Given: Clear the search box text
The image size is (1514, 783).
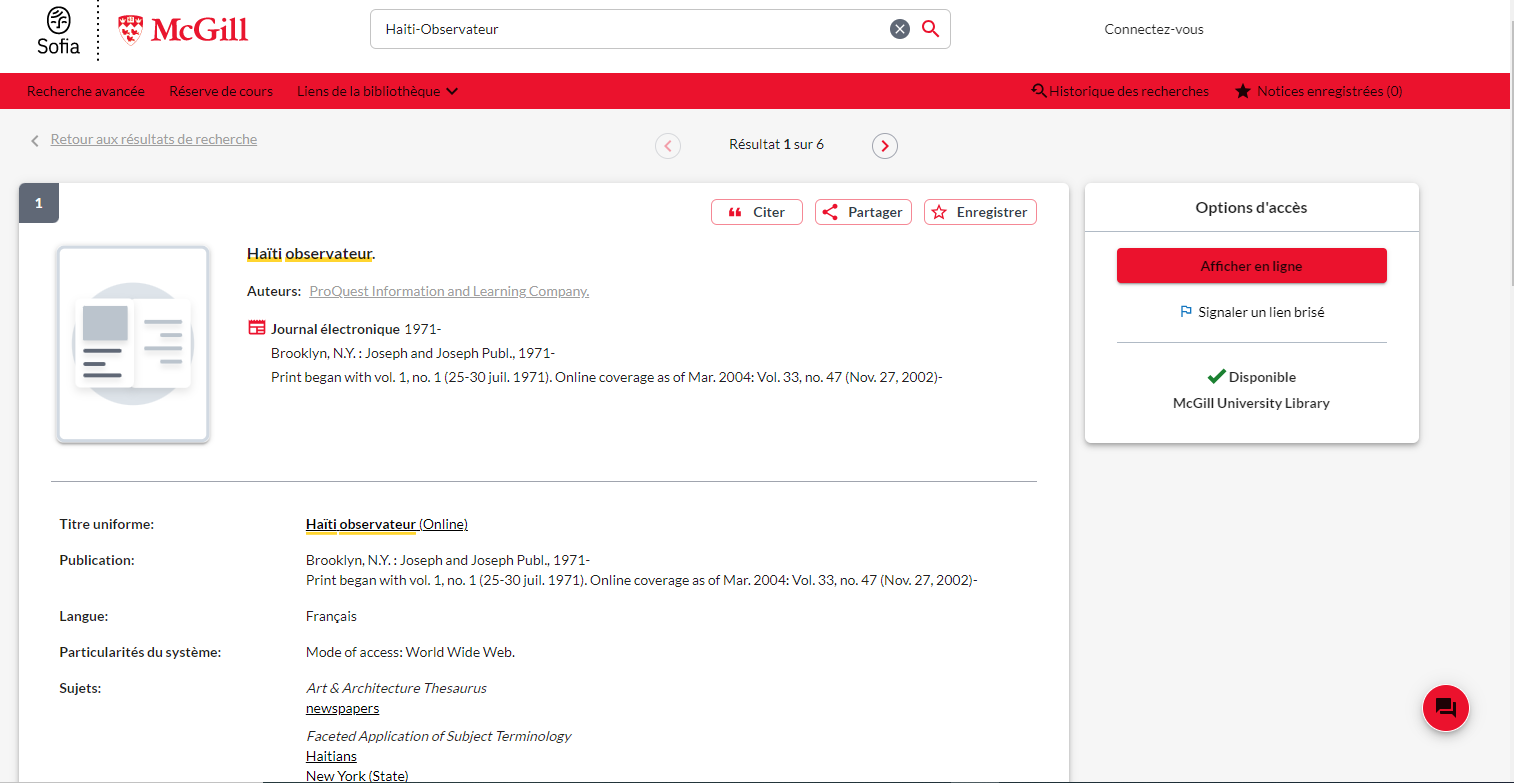Looking at the screenshot, I should [900, 29].
